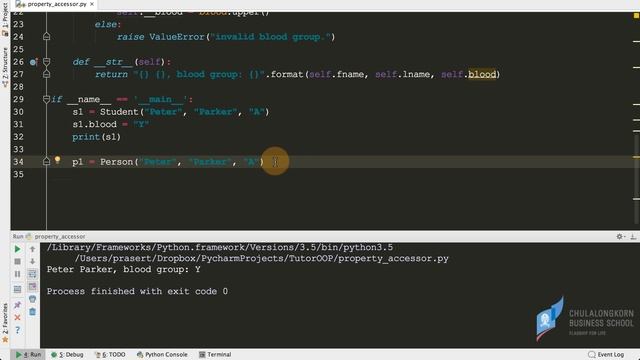
Task: Open the Terminal tool window
Action: [215, 355]
